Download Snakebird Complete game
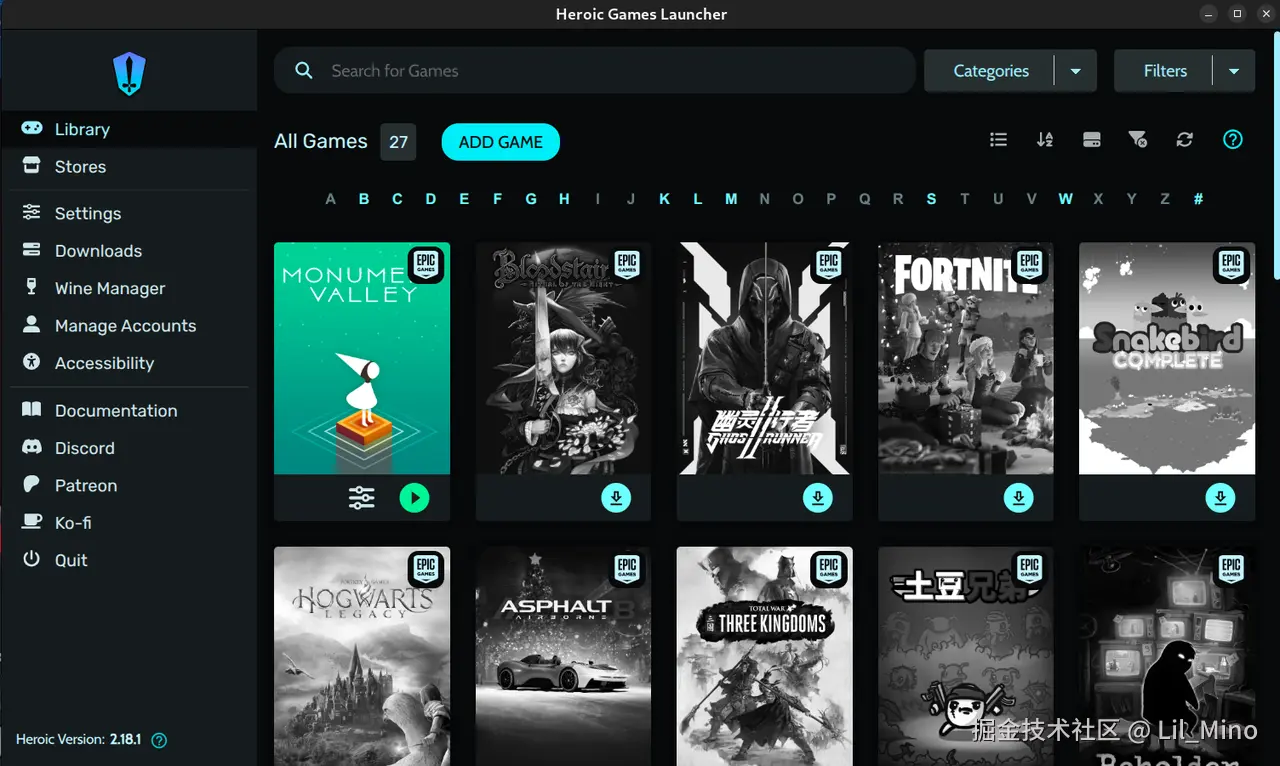Screen dimensions: 1280x766 [1220, 497]
